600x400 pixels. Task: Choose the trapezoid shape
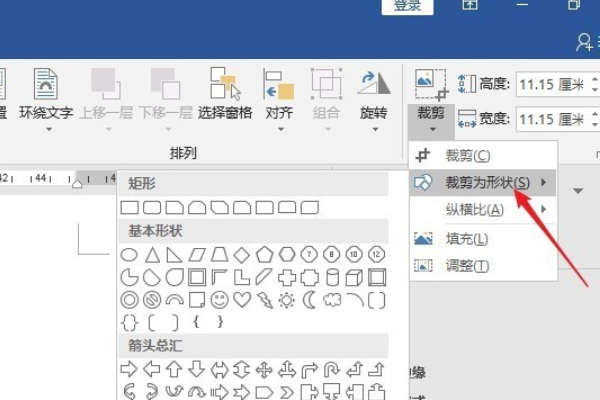click(x=219, y=255)
